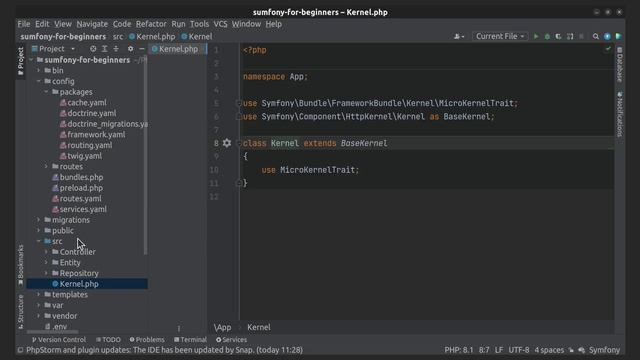
Task: Expand the templates folder
Action: 39,294
